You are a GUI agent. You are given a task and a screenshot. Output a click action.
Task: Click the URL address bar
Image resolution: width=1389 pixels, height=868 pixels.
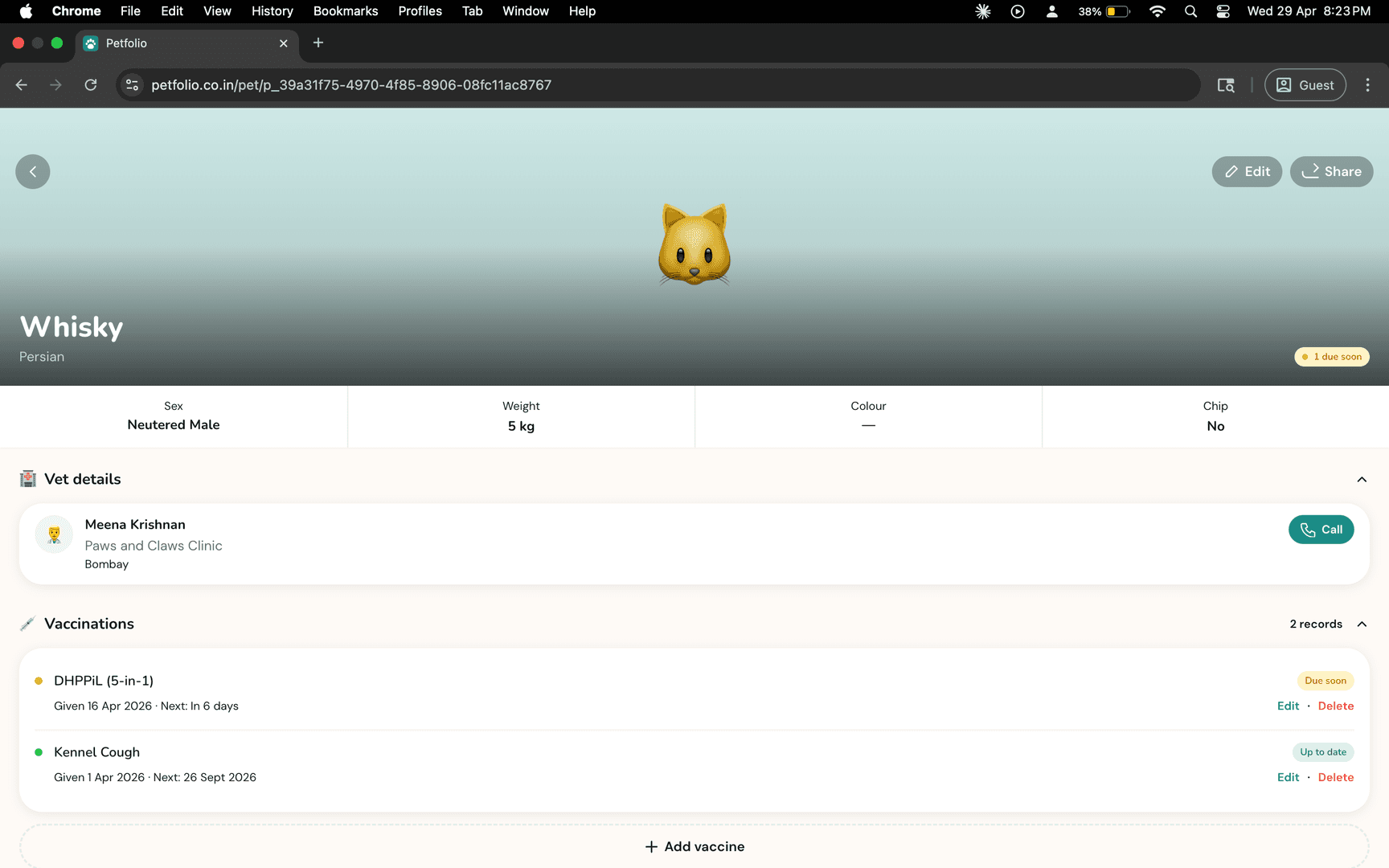click(658, 85)
